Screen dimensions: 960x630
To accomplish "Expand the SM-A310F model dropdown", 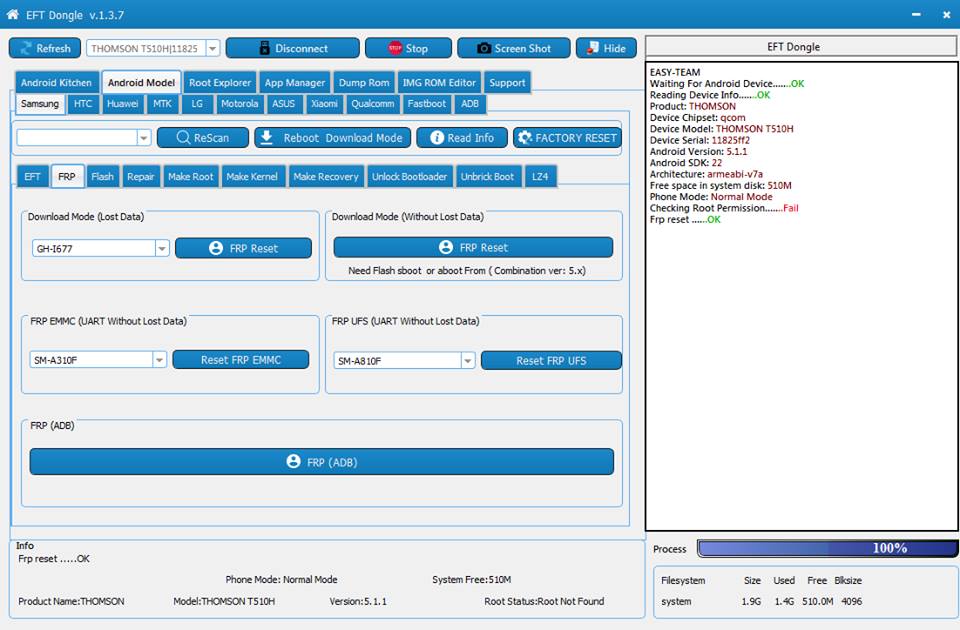I will 159,360.
